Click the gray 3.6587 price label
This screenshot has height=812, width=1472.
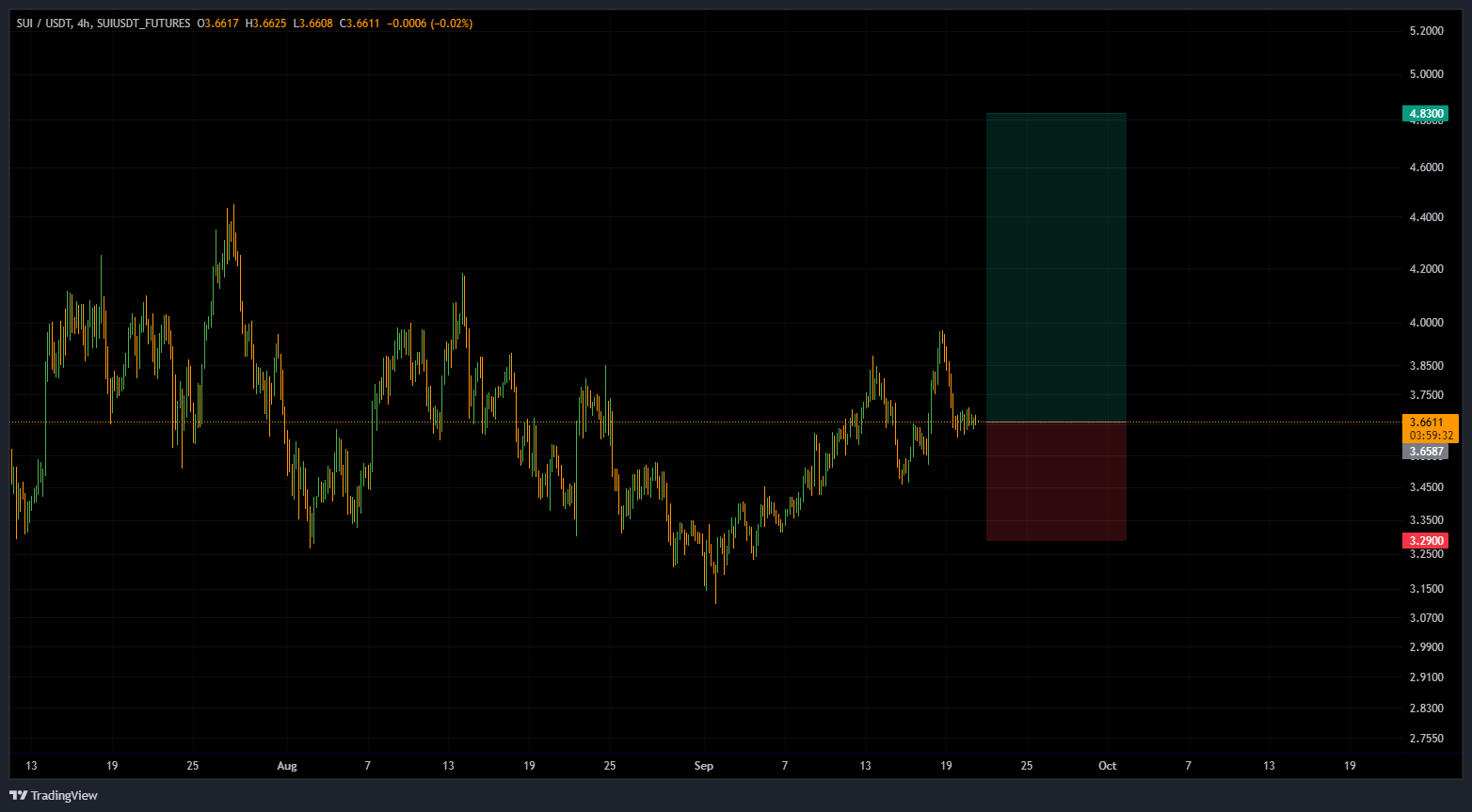point(1425,452)
